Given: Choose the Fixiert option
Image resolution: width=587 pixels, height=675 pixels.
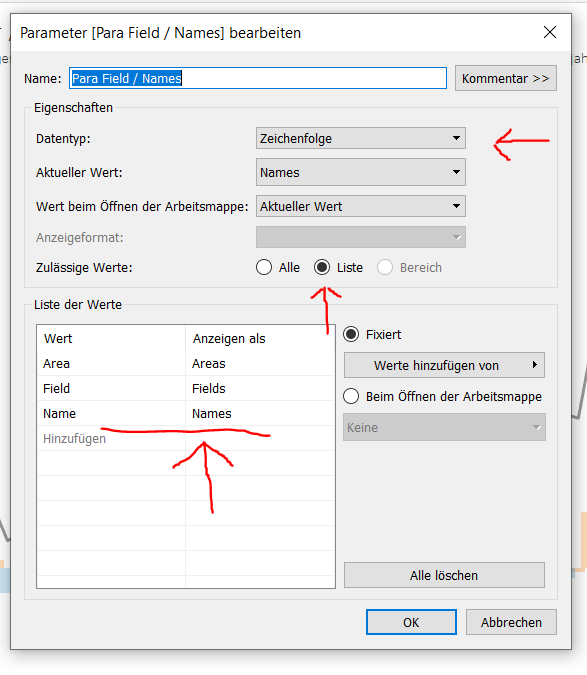Looking at the screenshot, I should [x=351, y=334].
